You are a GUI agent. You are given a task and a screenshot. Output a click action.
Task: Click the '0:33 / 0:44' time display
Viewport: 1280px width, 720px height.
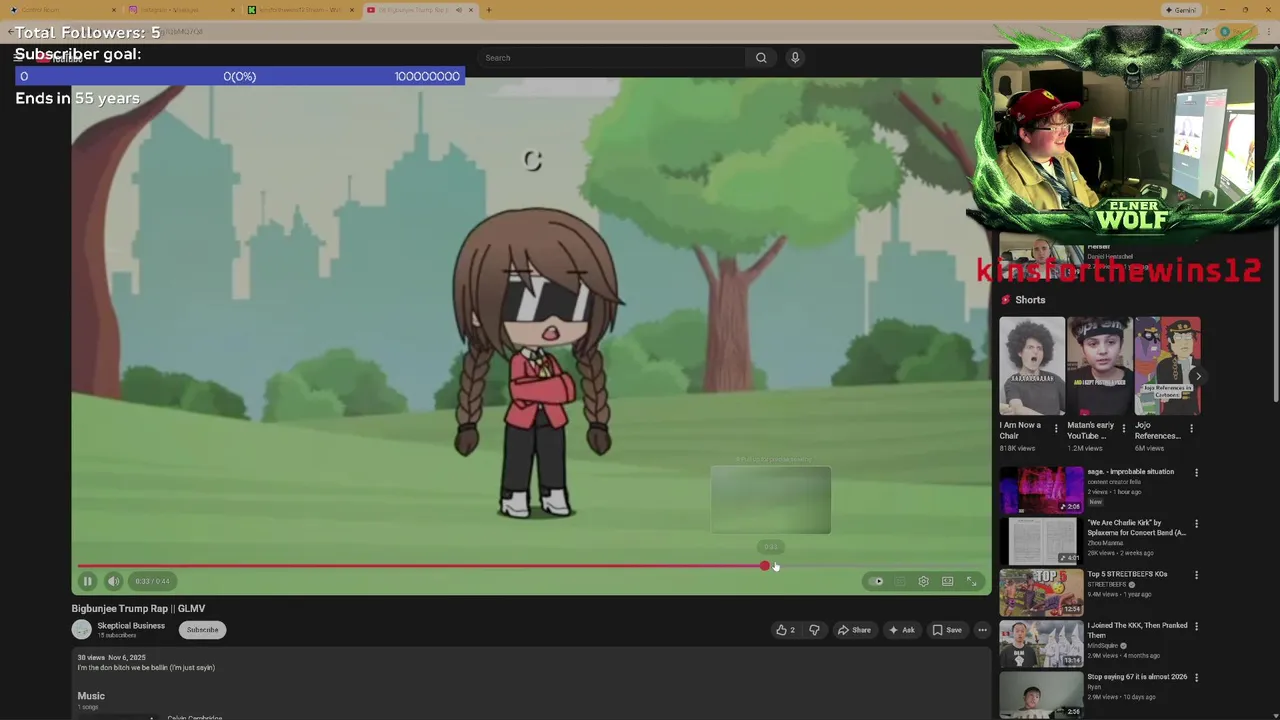152,581
